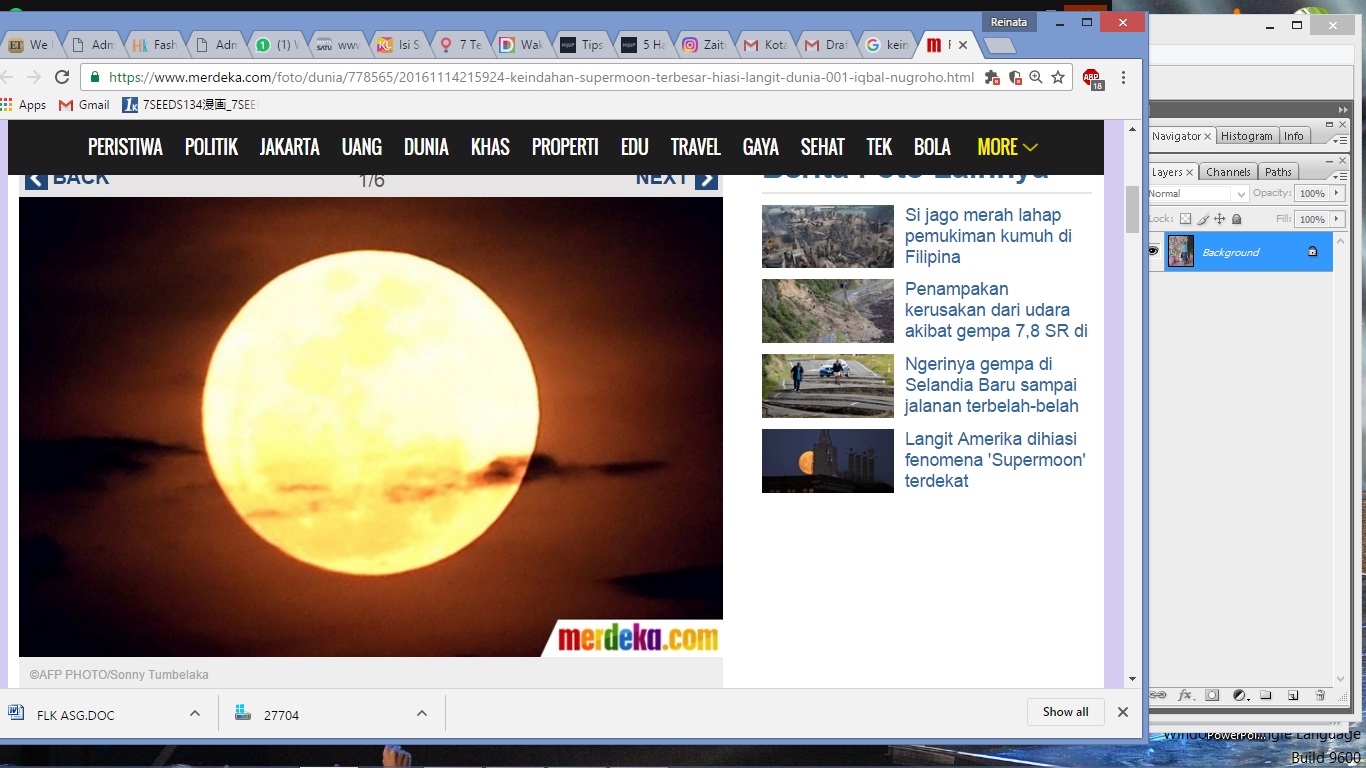Add a layer style with fx icon
The height and width of the screenshot is (768, 1366).
1185,695
